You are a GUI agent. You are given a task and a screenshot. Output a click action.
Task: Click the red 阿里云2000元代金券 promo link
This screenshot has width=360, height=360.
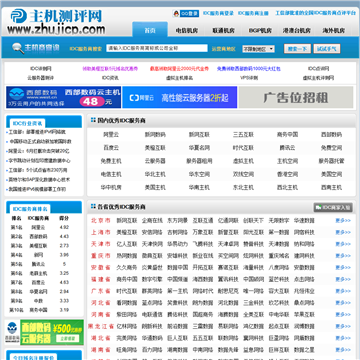coord(179,69)
